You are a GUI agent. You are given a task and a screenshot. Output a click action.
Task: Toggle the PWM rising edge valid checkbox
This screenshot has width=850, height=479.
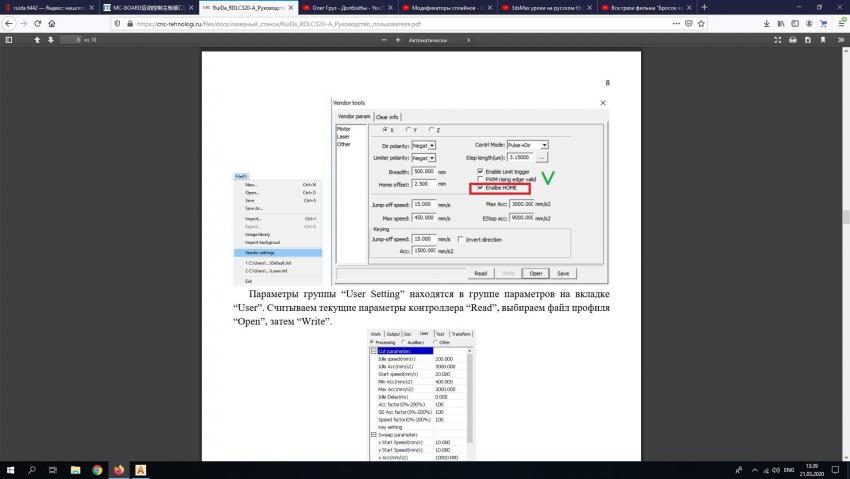pyautogui.click(x=481, y=179)
